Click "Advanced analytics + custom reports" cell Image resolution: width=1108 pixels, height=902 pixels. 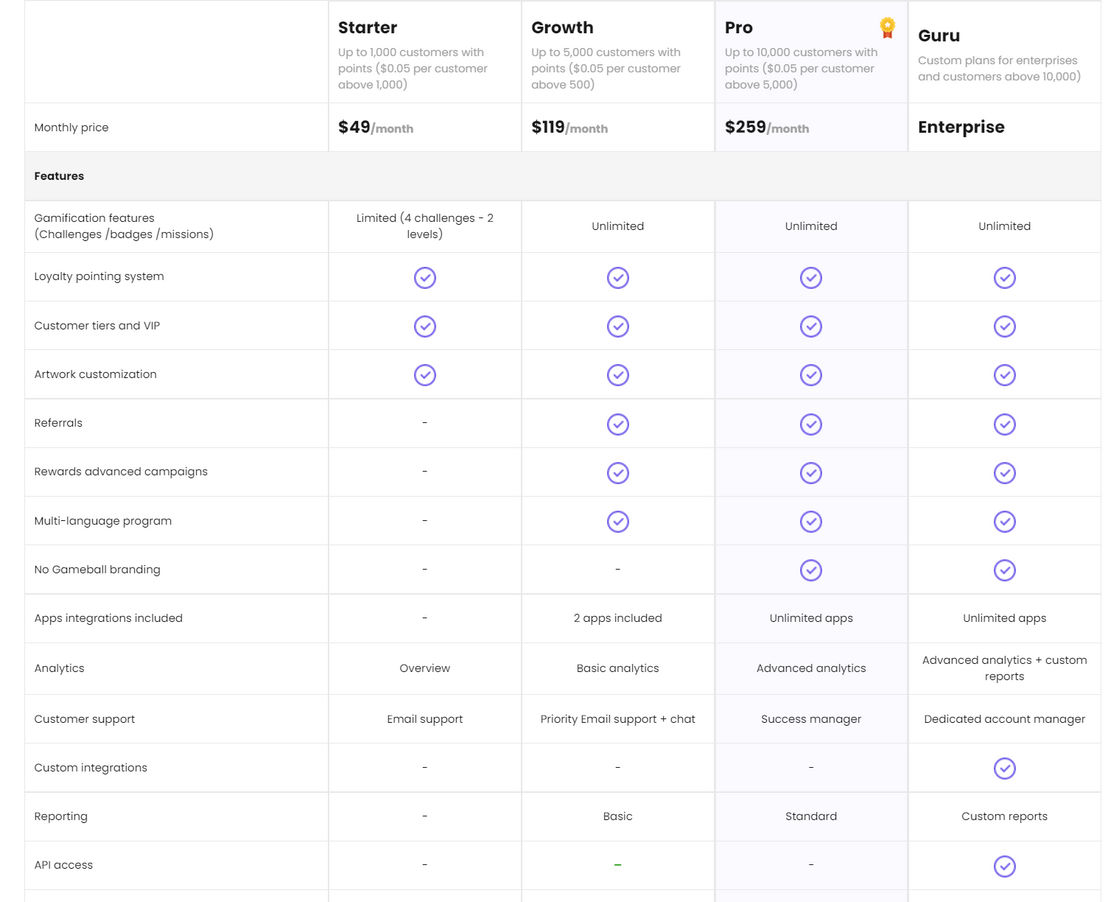1004,668
